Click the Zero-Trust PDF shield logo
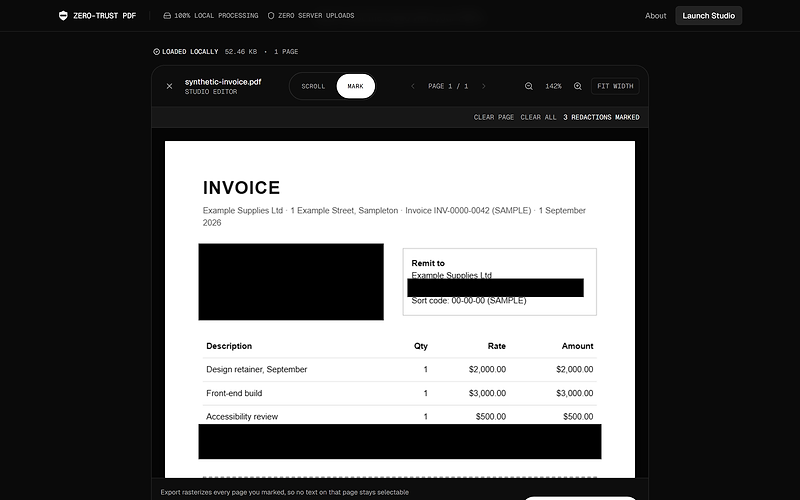800x500 pixels. point(63,16)
